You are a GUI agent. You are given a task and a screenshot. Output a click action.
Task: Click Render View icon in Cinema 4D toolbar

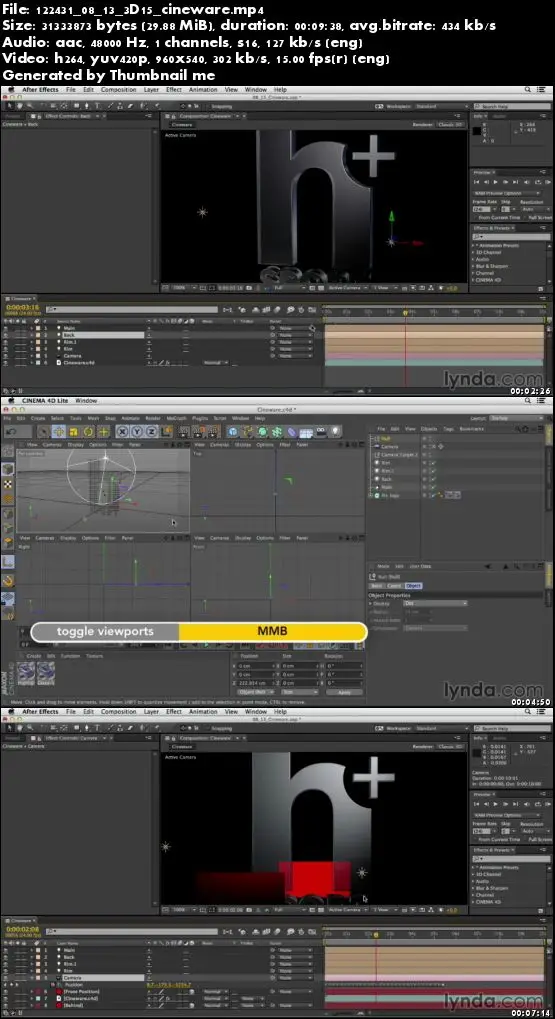(183, 432)
